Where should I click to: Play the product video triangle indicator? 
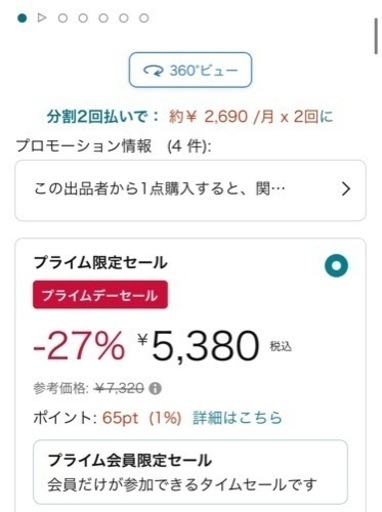point(42,18)
